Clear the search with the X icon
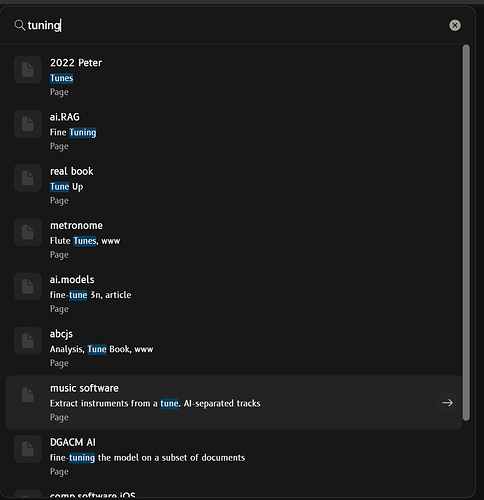The height and width of the screenshot is (500, 484). [x=455, y=25]
